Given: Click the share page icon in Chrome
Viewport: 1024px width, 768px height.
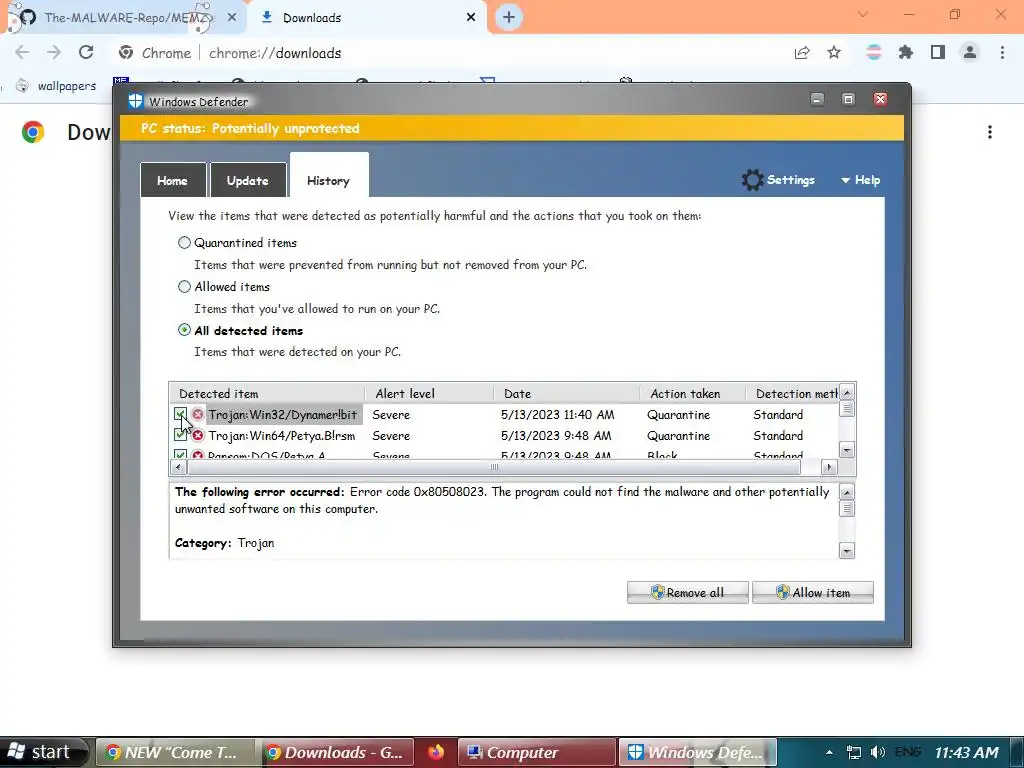Looking at the screenshot, I should click(x=802, y=53).
